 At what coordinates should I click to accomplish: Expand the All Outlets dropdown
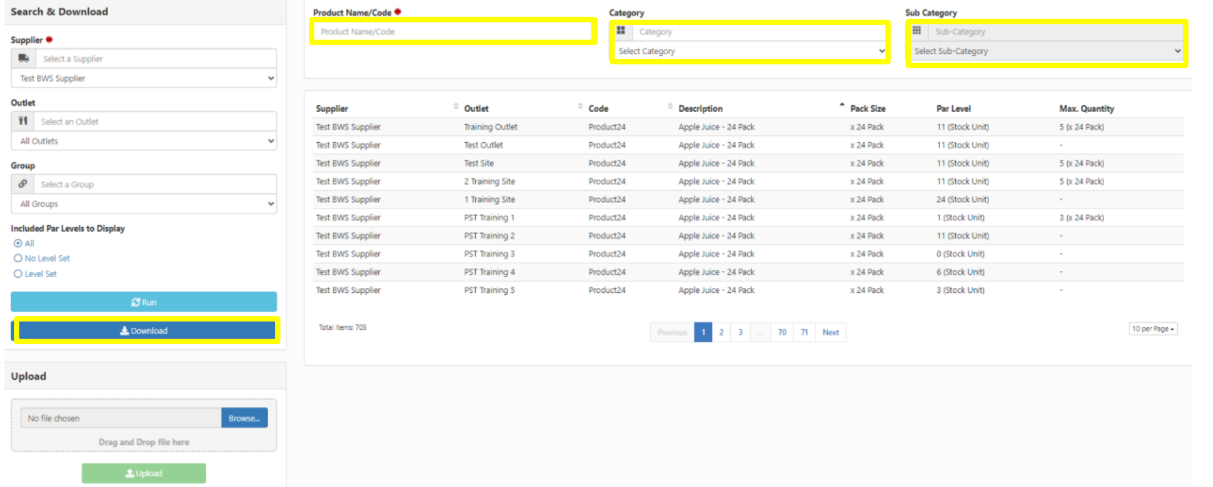coord(144,141)
